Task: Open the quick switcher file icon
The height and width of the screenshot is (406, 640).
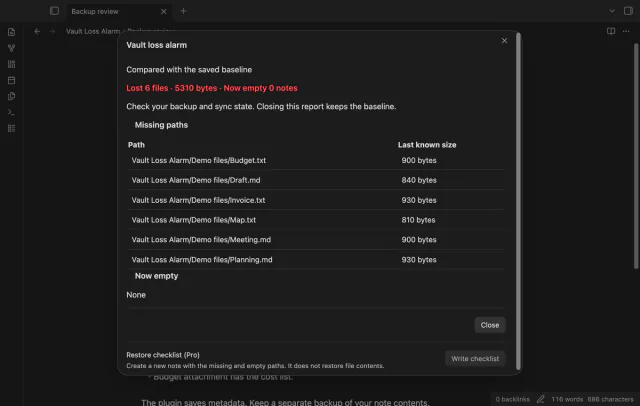Action: 11,32
